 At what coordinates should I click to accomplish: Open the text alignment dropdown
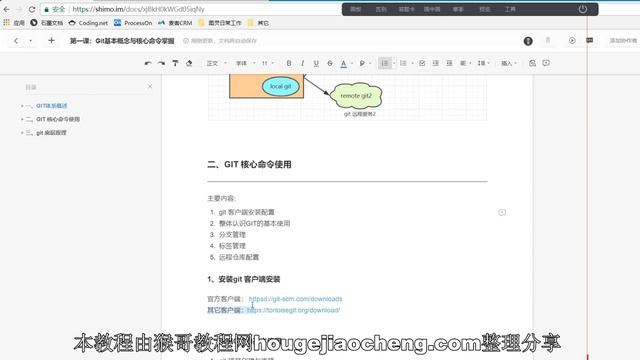pos(465,63)
